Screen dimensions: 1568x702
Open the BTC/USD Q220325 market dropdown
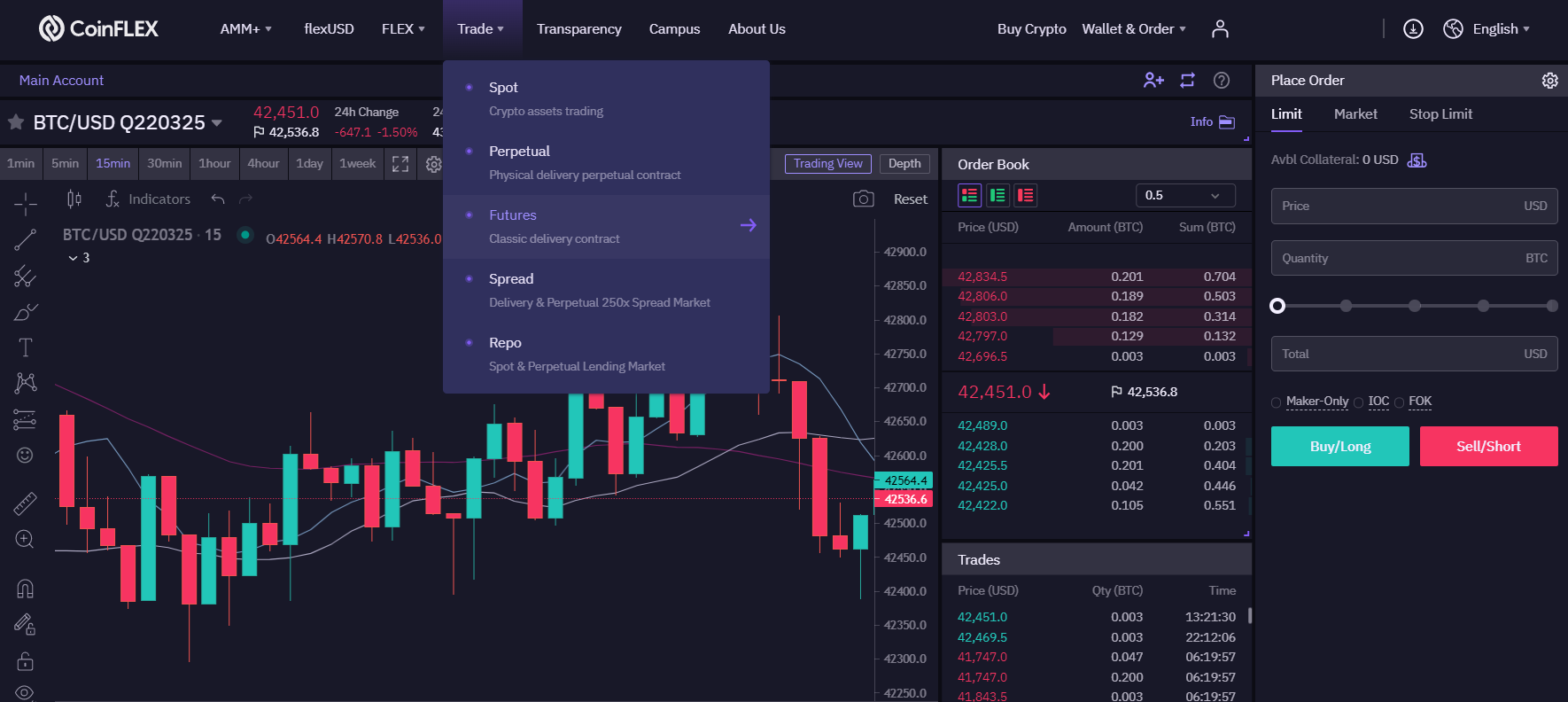point(216,122)
